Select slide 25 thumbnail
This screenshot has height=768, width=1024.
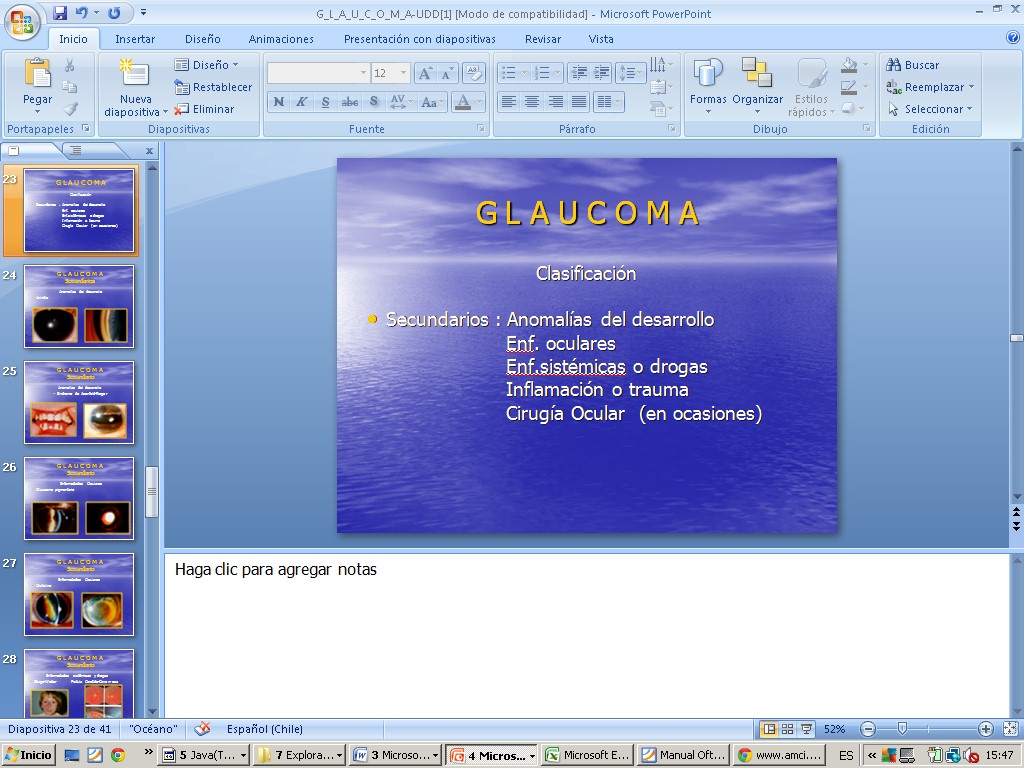(79, 402)
